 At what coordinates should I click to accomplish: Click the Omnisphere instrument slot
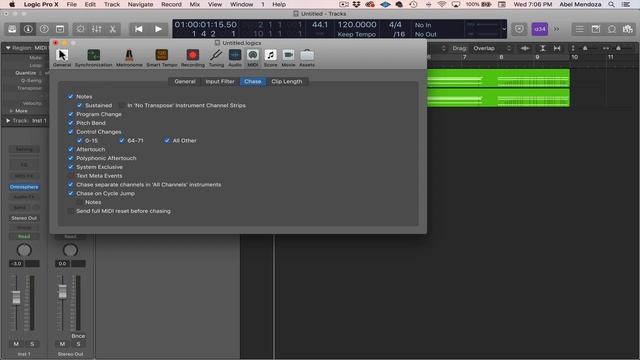(24, 187)
